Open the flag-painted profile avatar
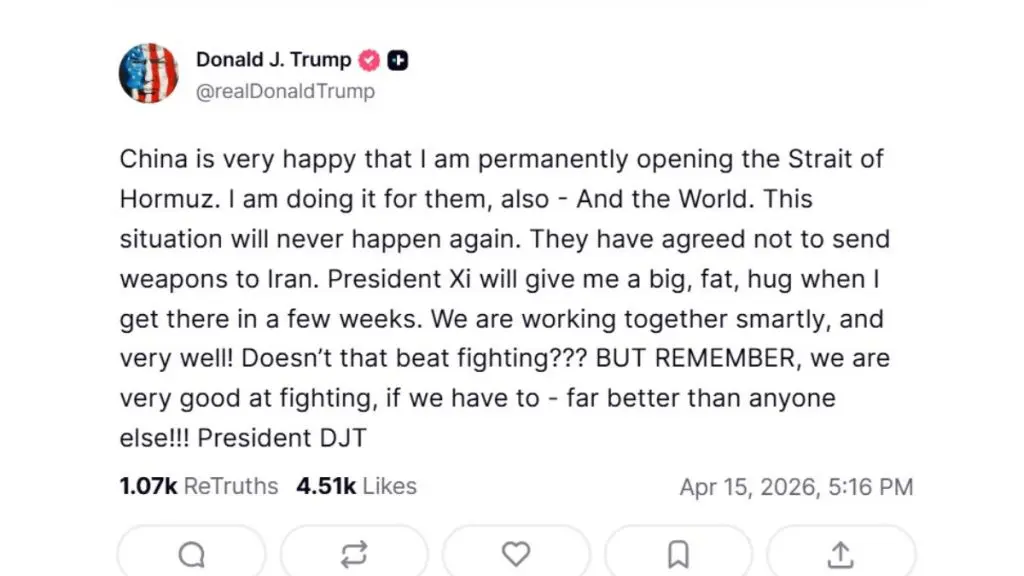This screenshot has width=1024, height=576. point(148,73)
